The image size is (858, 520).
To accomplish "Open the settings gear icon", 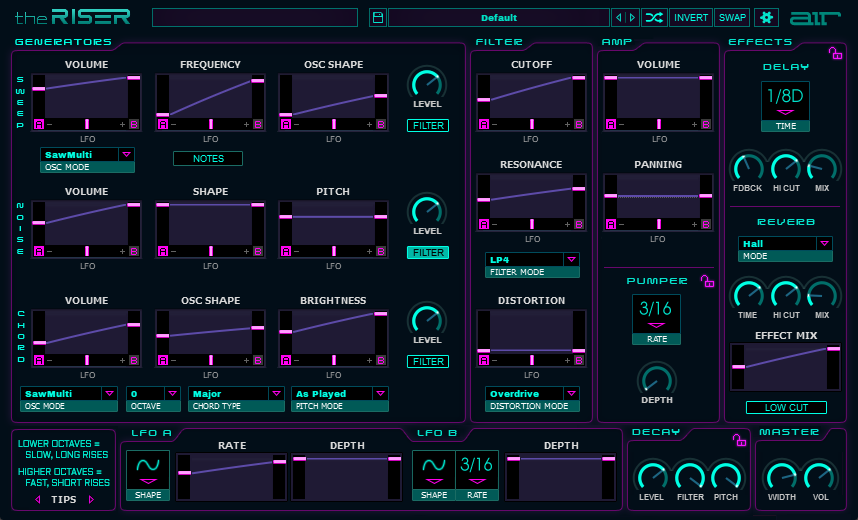I will coord(766,18).
